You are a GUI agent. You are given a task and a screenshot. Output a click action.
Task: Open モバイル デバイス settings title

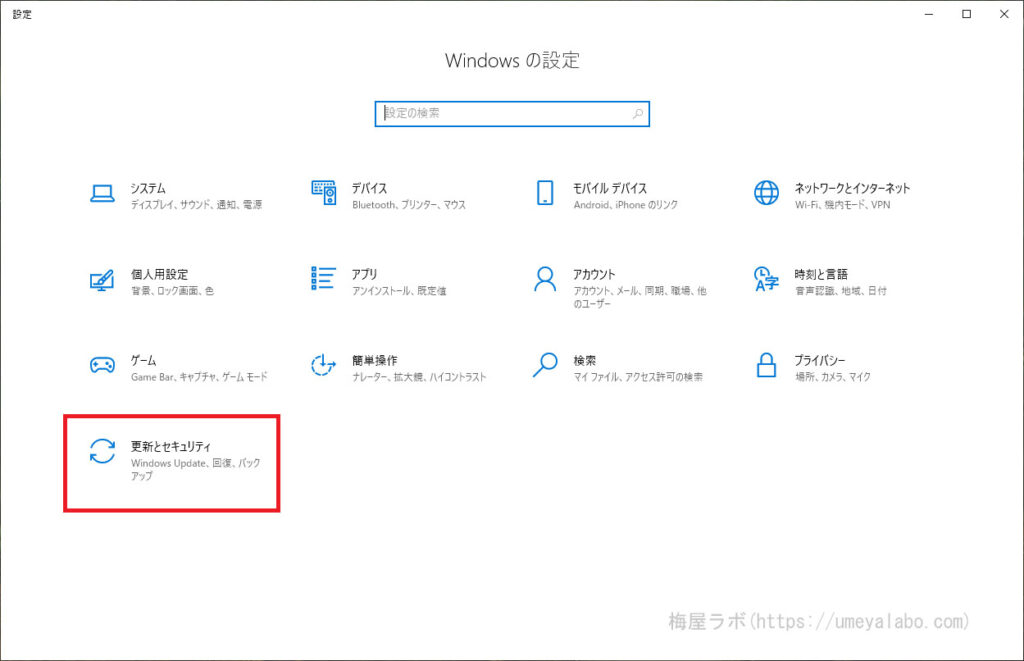point(610,188)
